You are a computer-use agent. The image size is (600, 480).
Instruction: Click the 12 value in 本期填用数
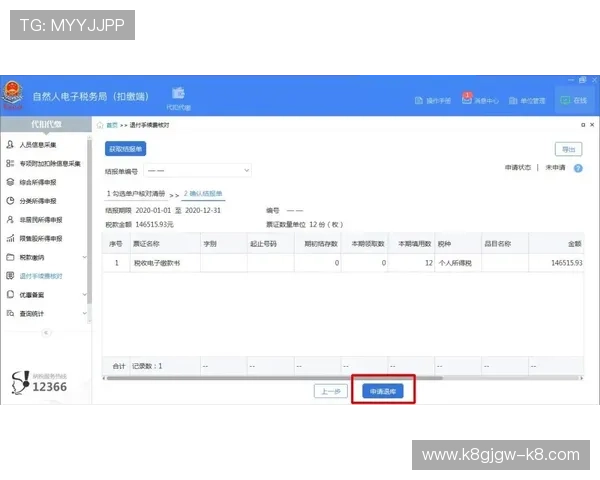point(429,263)
